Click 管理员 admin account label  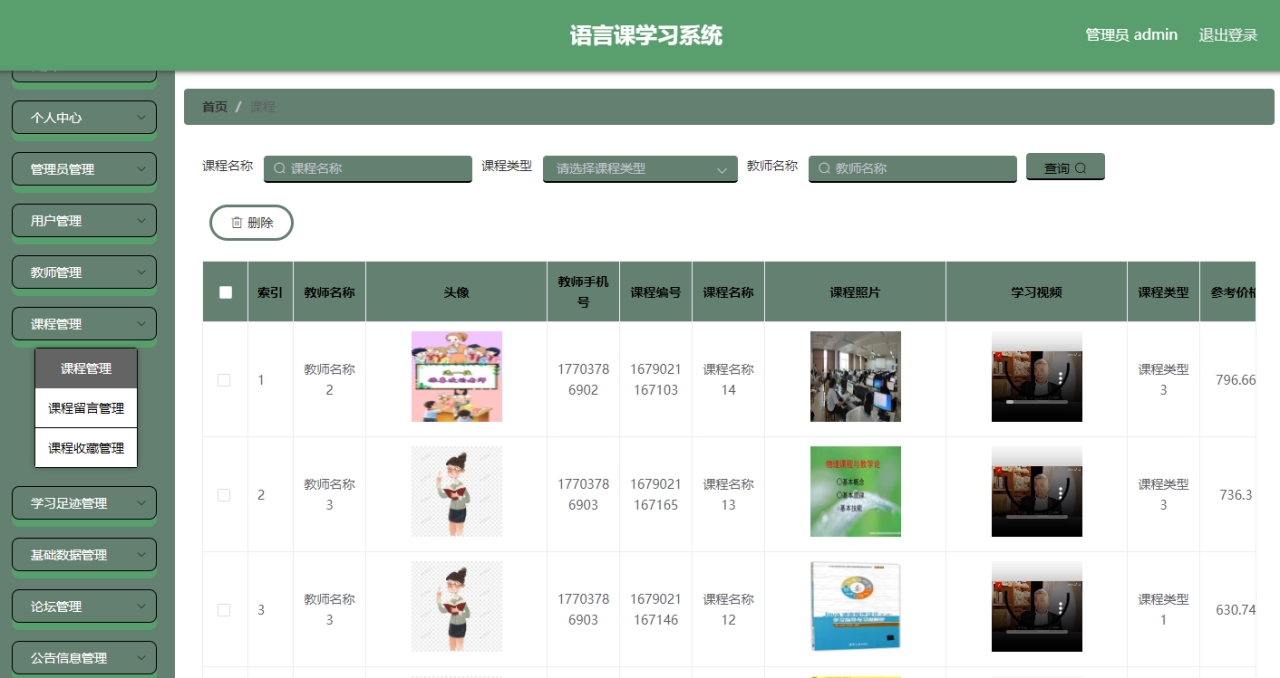coord(1132,35)
